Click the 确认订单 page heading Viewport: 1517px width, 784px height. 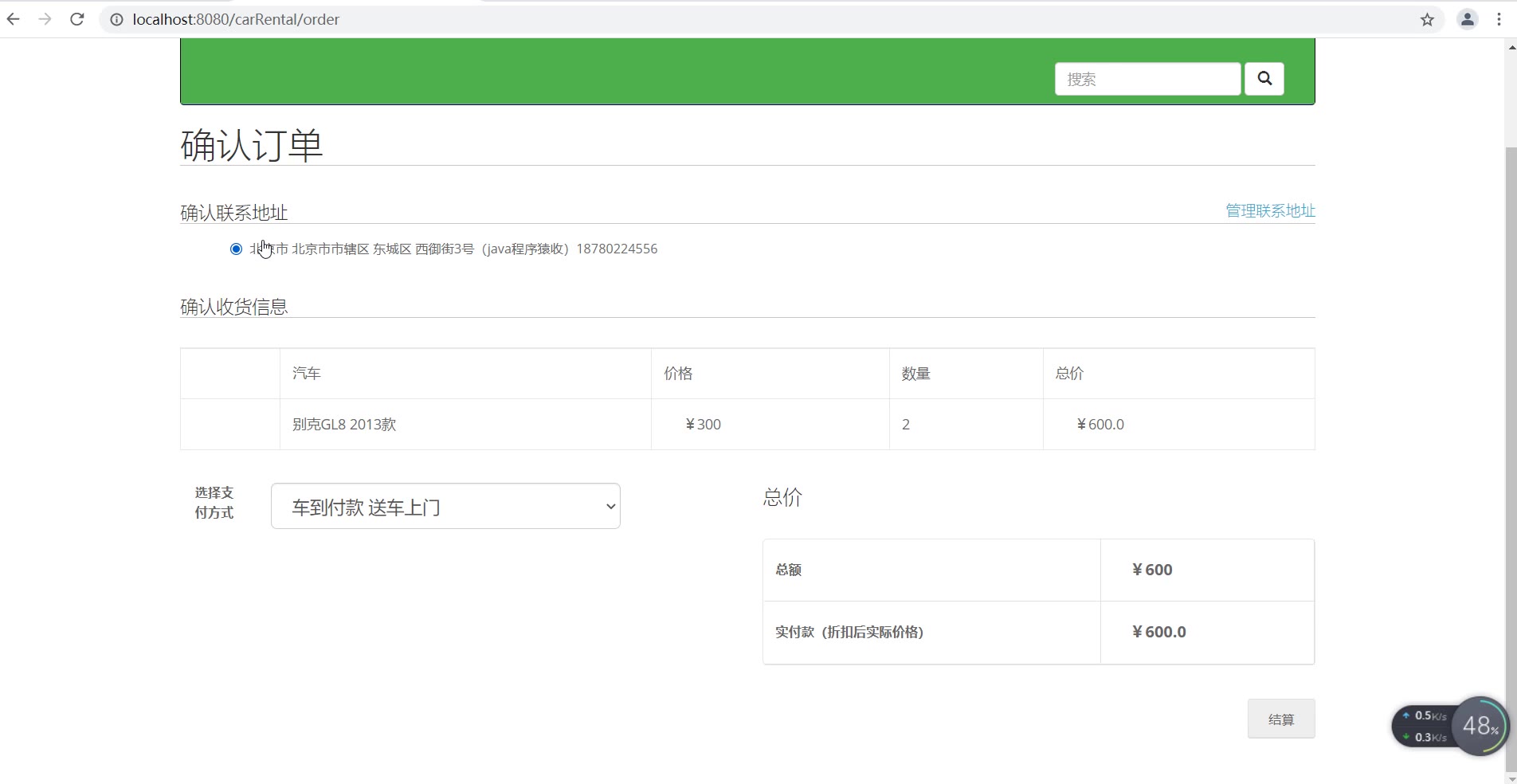(252, 145)
